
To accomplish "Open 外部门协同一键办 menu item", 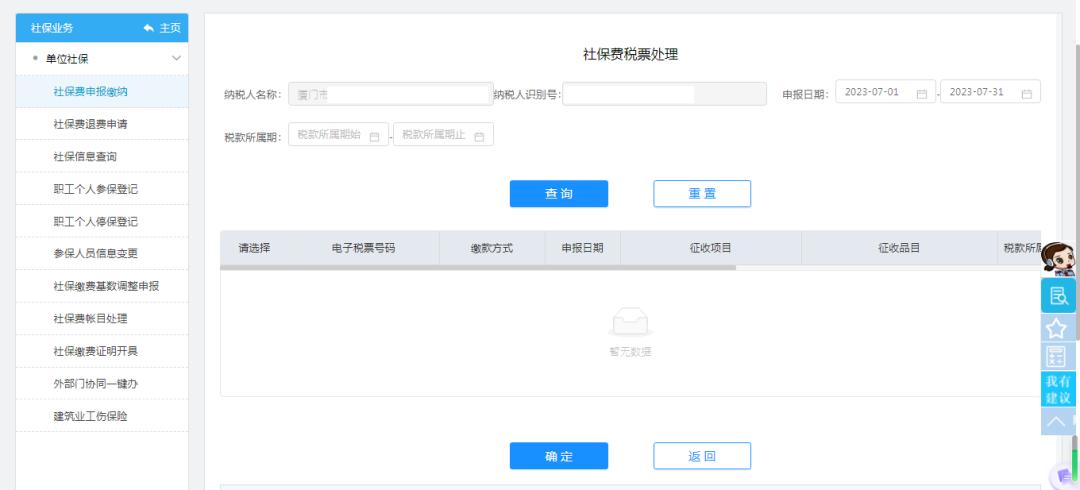I will point(102,383).
